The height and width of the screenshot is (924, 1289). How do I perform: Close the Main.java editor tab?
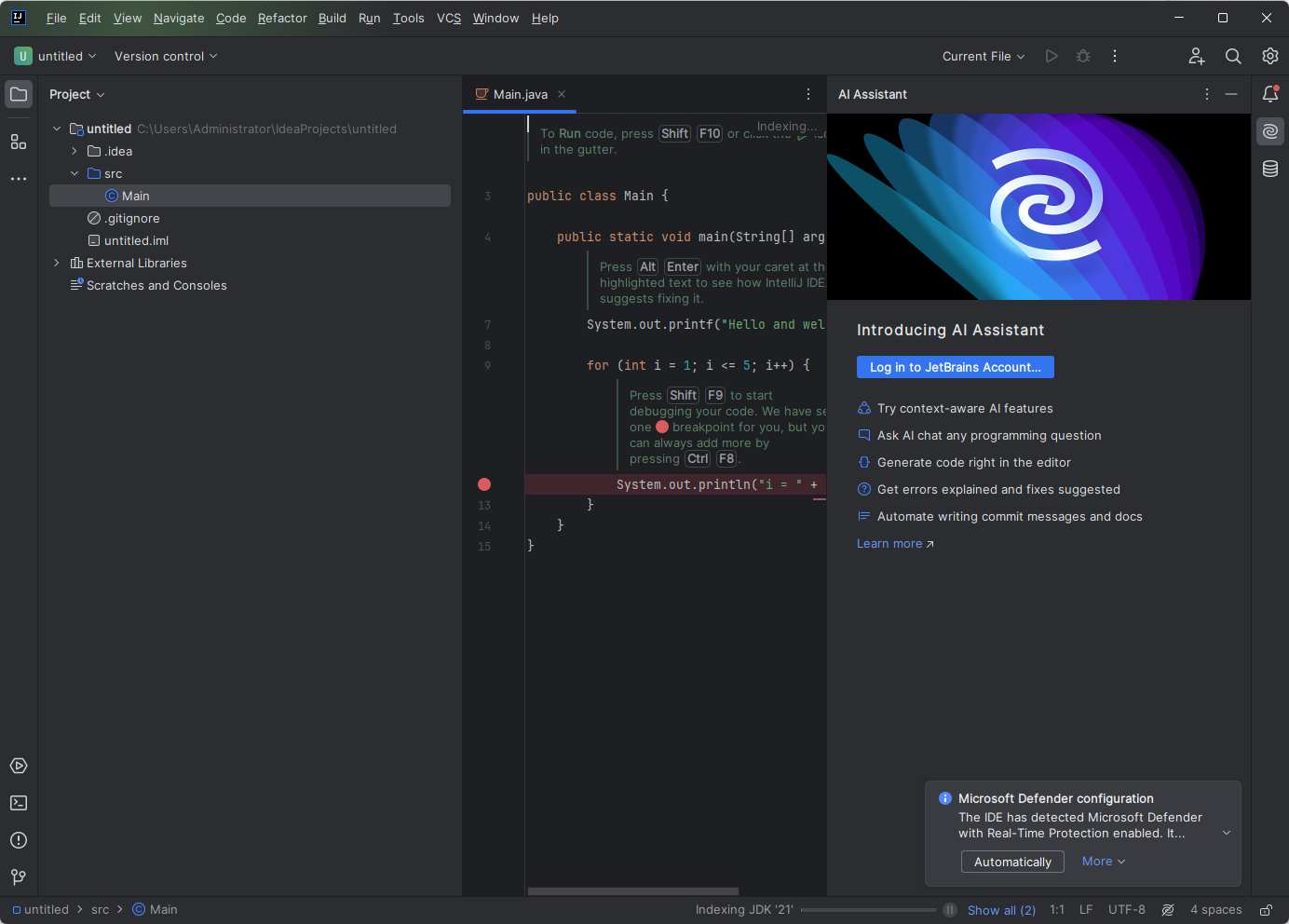[562, 94]
